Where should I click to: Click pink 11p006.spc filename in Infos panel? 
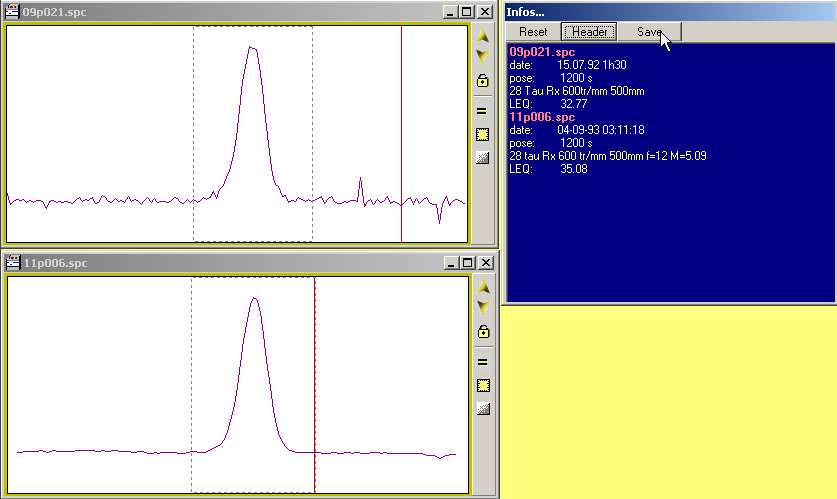click(542, 117)
